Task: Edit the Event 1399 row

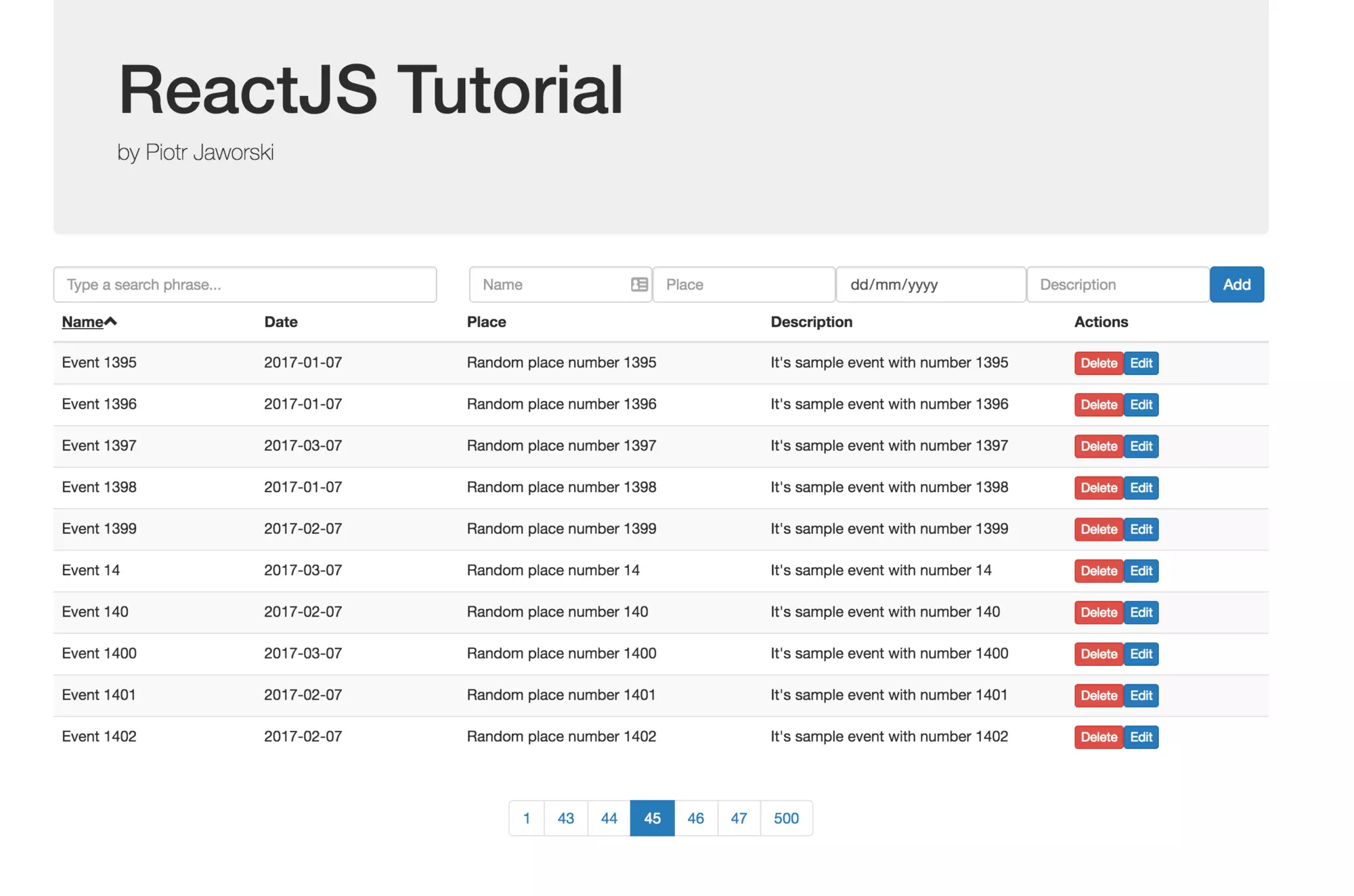Action: pos(1141,529)
